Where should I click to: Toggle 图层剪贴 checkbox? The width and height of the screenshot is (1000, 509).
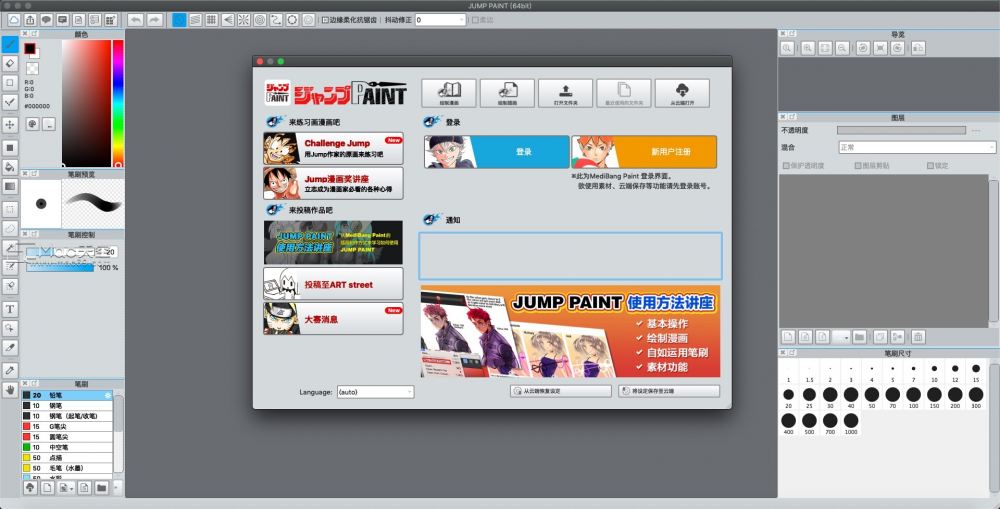[x=858, y=166]
